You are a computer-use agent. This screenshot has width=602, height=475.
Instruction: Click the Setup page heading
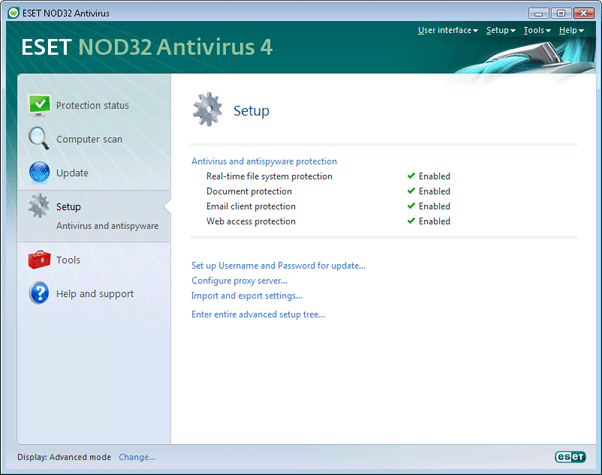(251, 111)
